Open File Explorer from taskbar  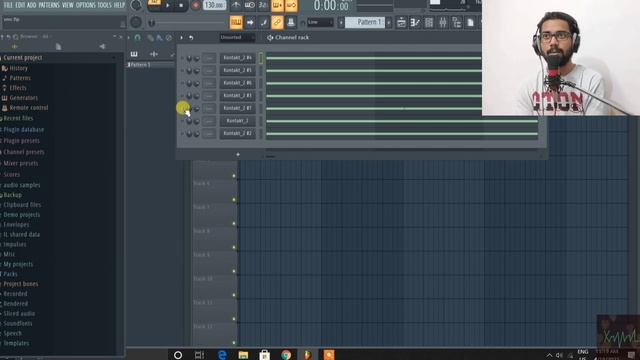(243, 355)
